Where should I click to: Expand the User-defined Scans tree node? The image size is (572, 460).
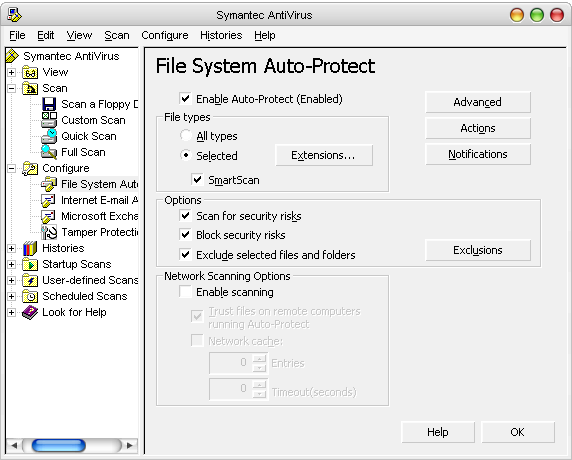[12, 281]
